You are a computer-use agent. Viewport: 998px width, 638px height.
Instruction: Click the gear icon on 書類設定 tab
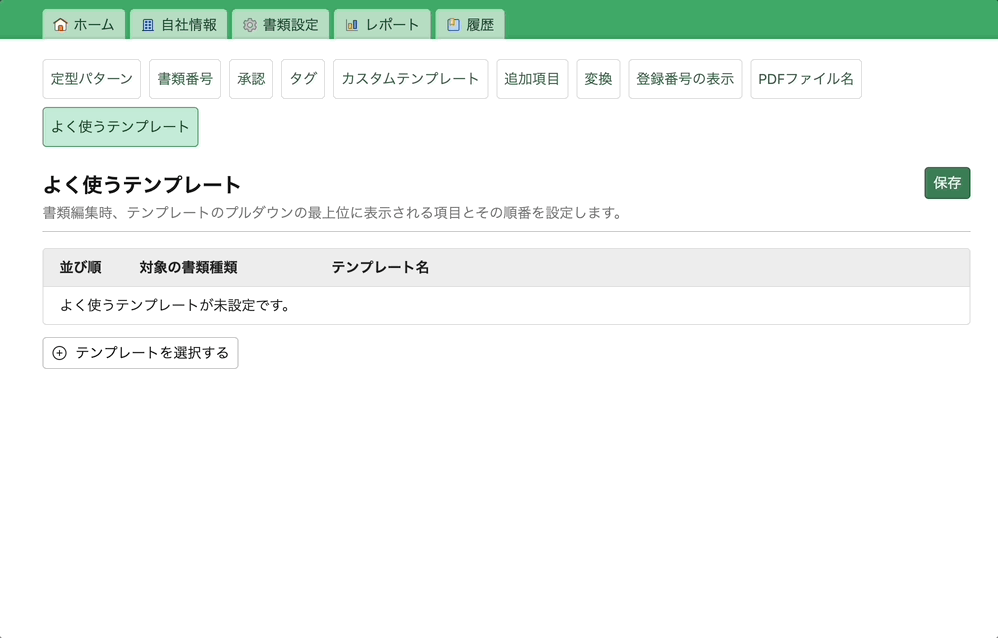pyautogui.click(x=250, y=25)
